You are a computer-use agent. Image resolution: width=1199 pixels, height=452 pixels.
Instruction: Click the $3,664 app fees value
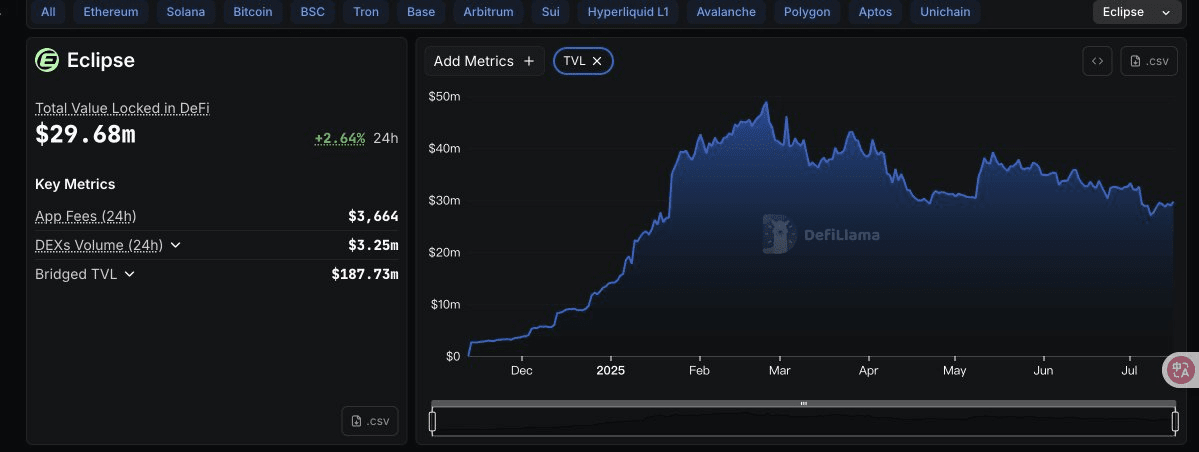373,216
